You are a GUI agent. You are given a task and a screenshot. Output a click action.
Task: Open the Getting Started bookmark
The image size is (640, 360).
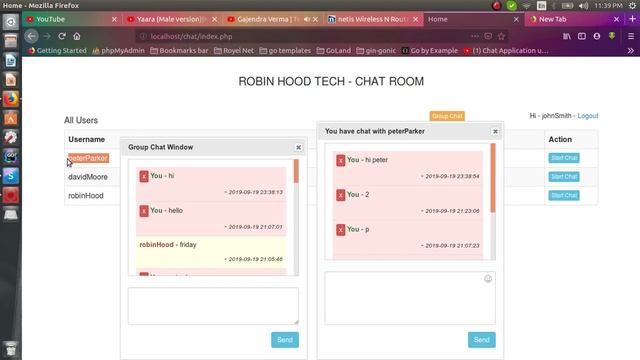[57, 51]
